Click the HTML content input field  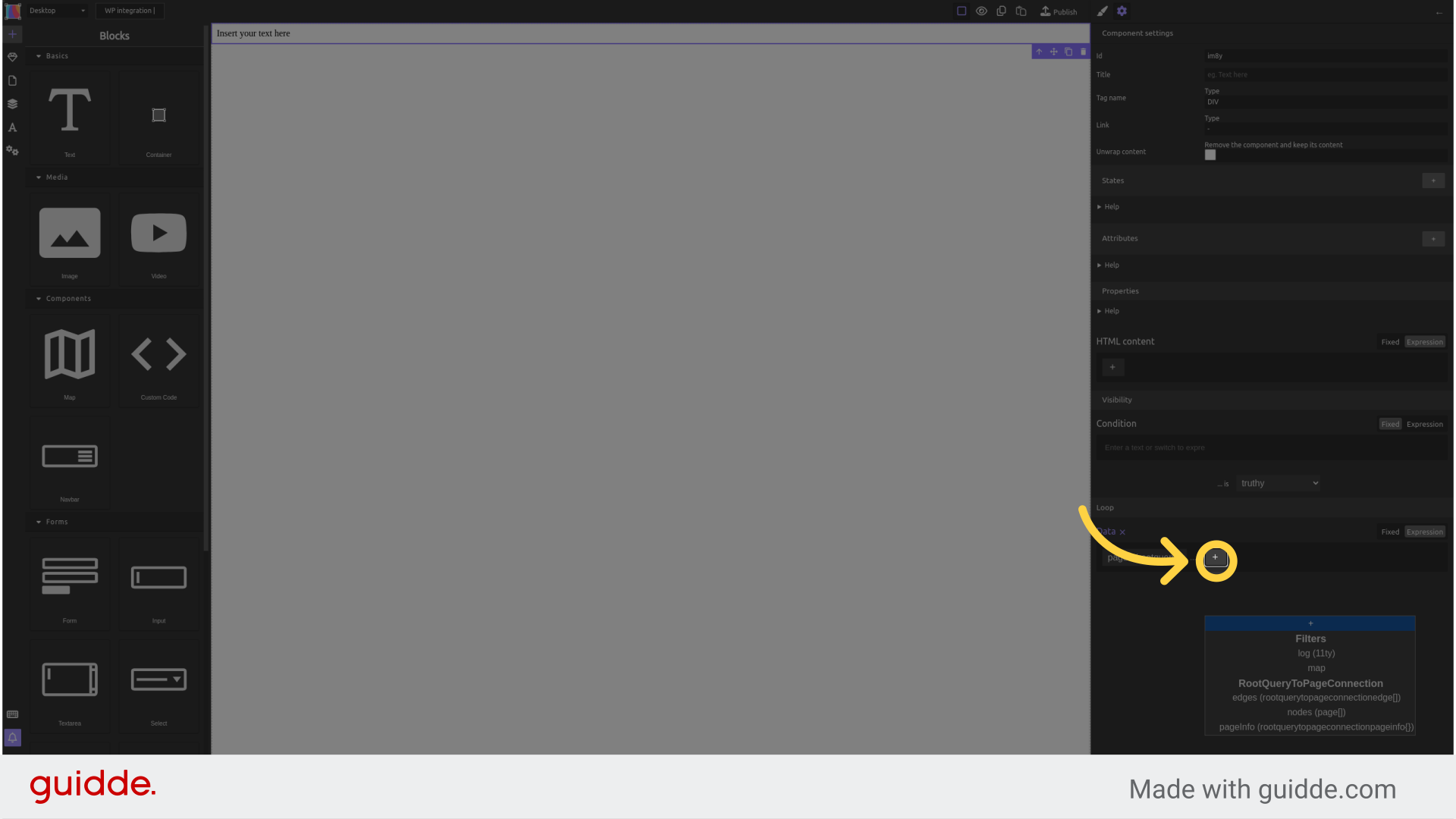click(1270, 367)
